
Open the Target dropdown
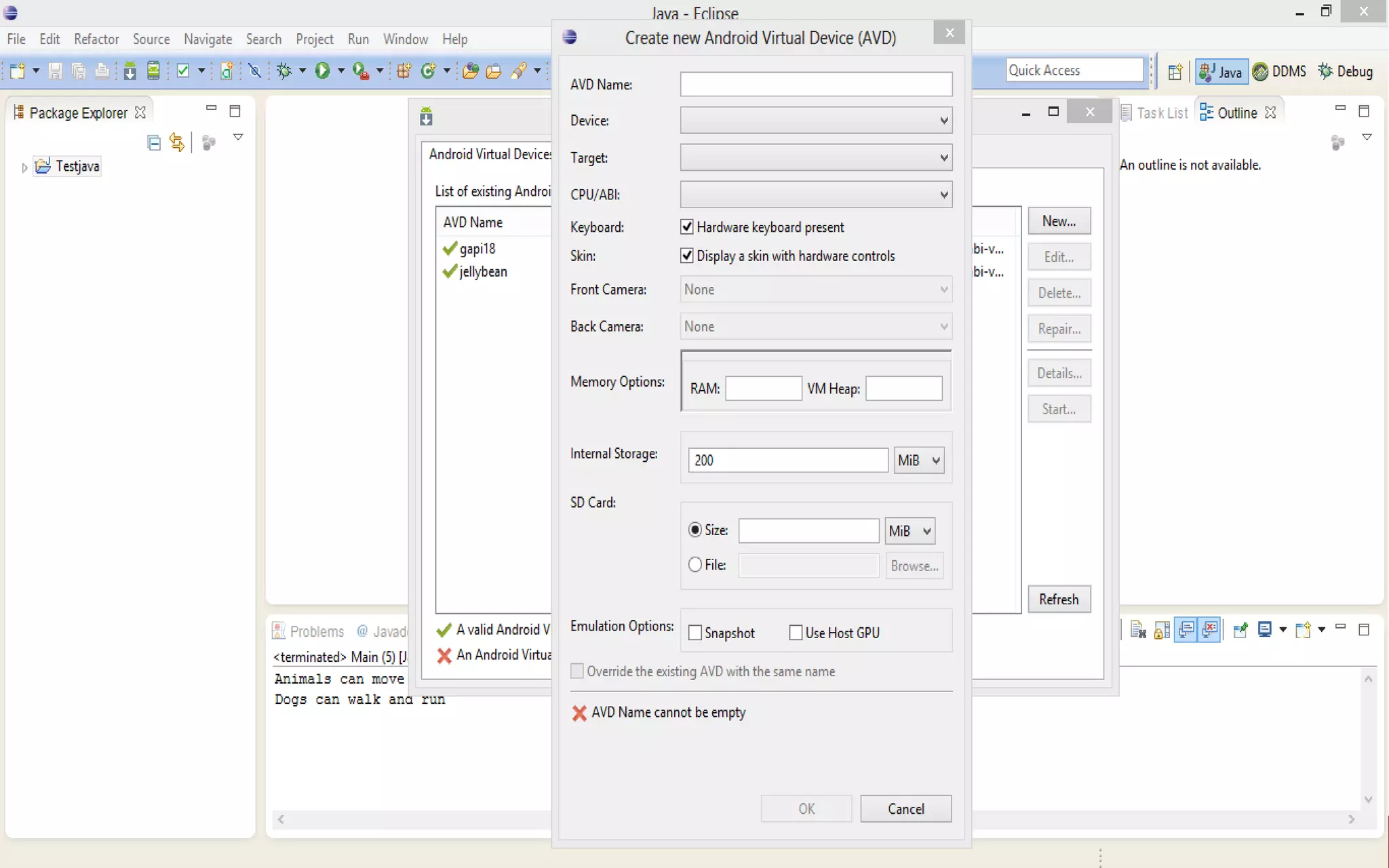pos(816,158)
